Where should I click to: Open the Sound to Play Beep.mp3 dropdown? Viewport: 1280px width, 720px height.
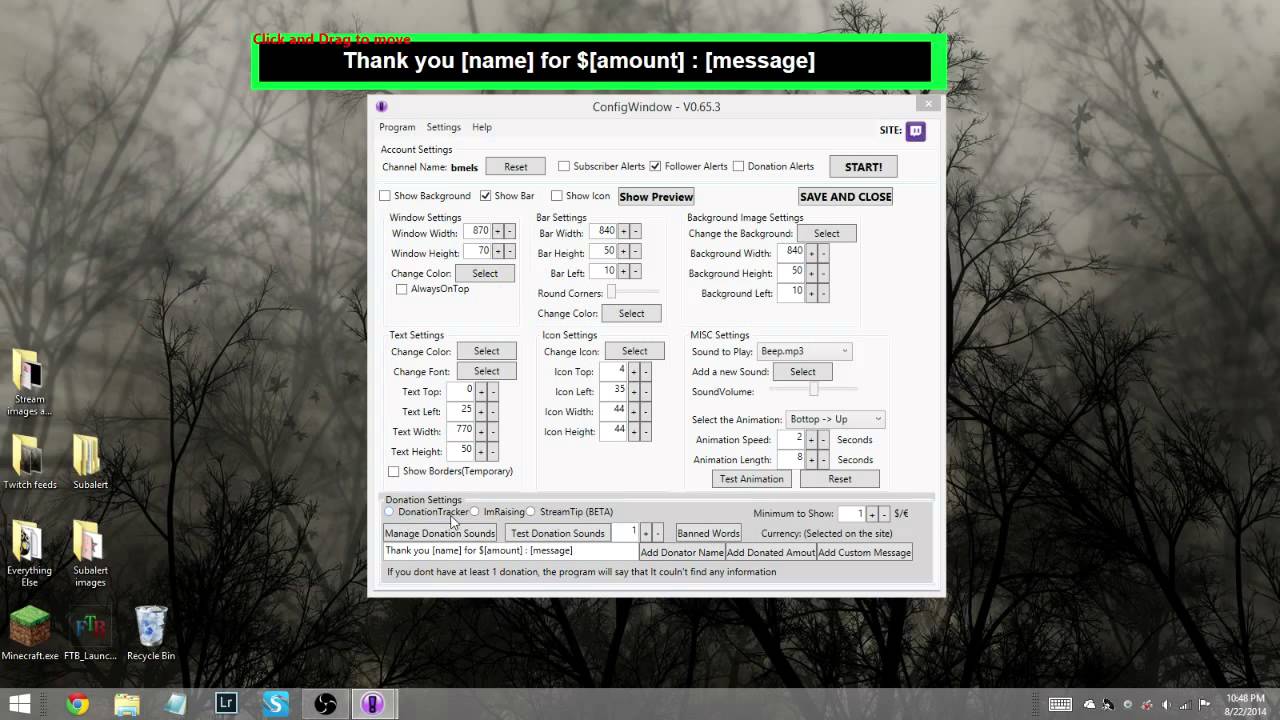(804, 351)
